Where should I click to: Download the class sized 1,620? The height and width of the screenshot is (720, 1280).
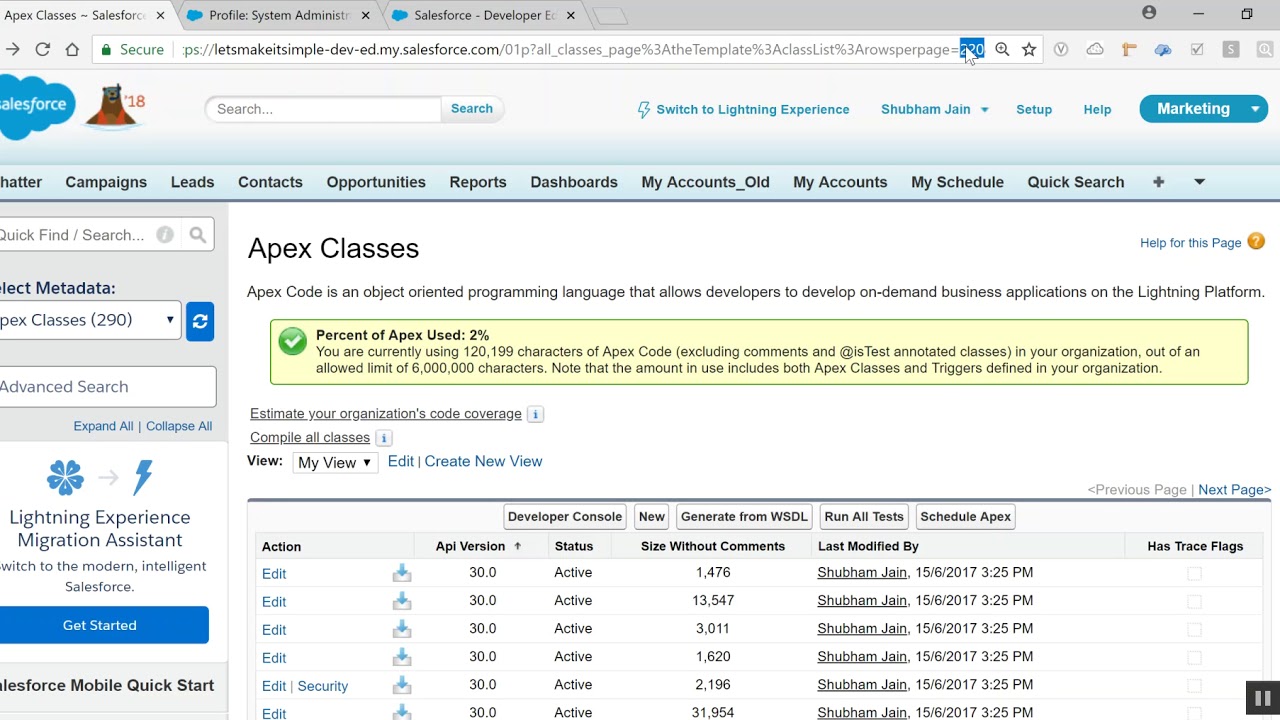[402, 657]
